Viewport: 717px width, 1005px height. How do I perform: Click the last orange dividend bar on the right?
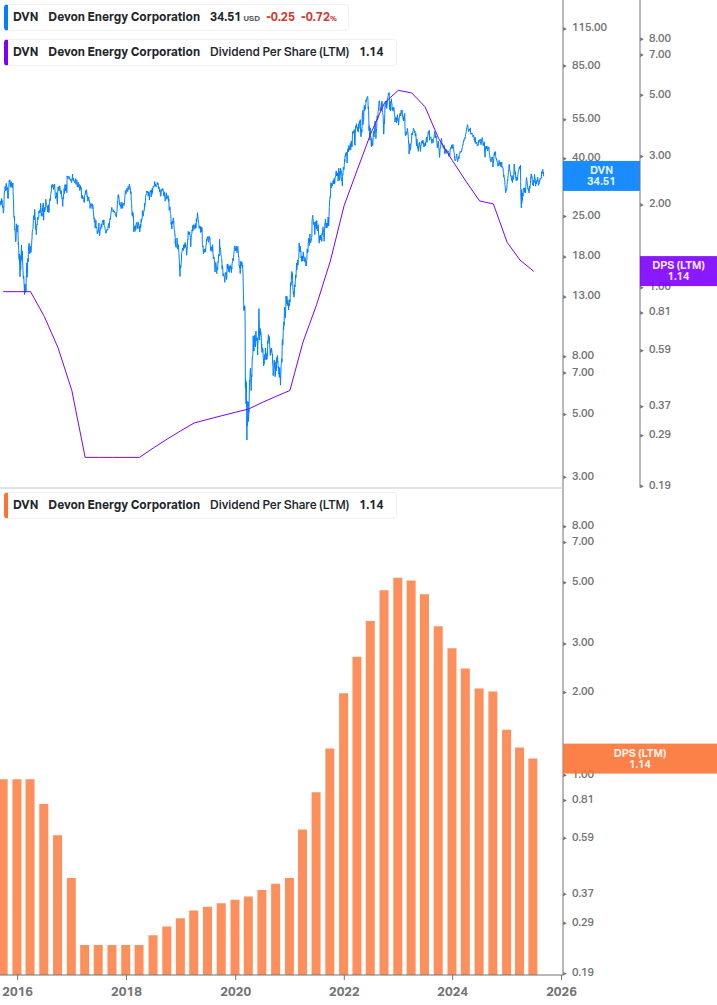click(532, 867)
